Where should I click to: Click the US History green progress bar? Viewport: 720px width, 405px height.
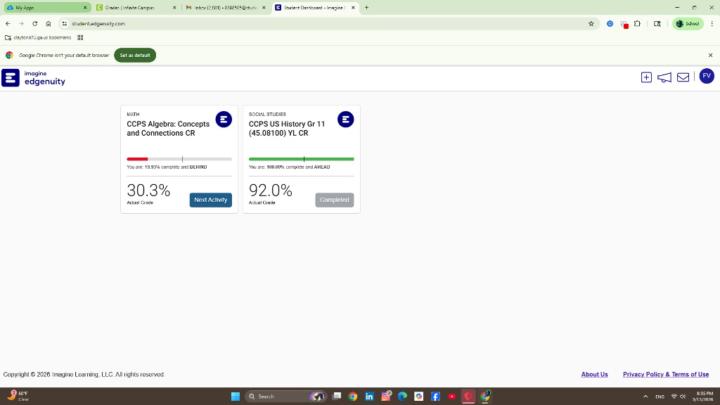click(x=301, y=159)
